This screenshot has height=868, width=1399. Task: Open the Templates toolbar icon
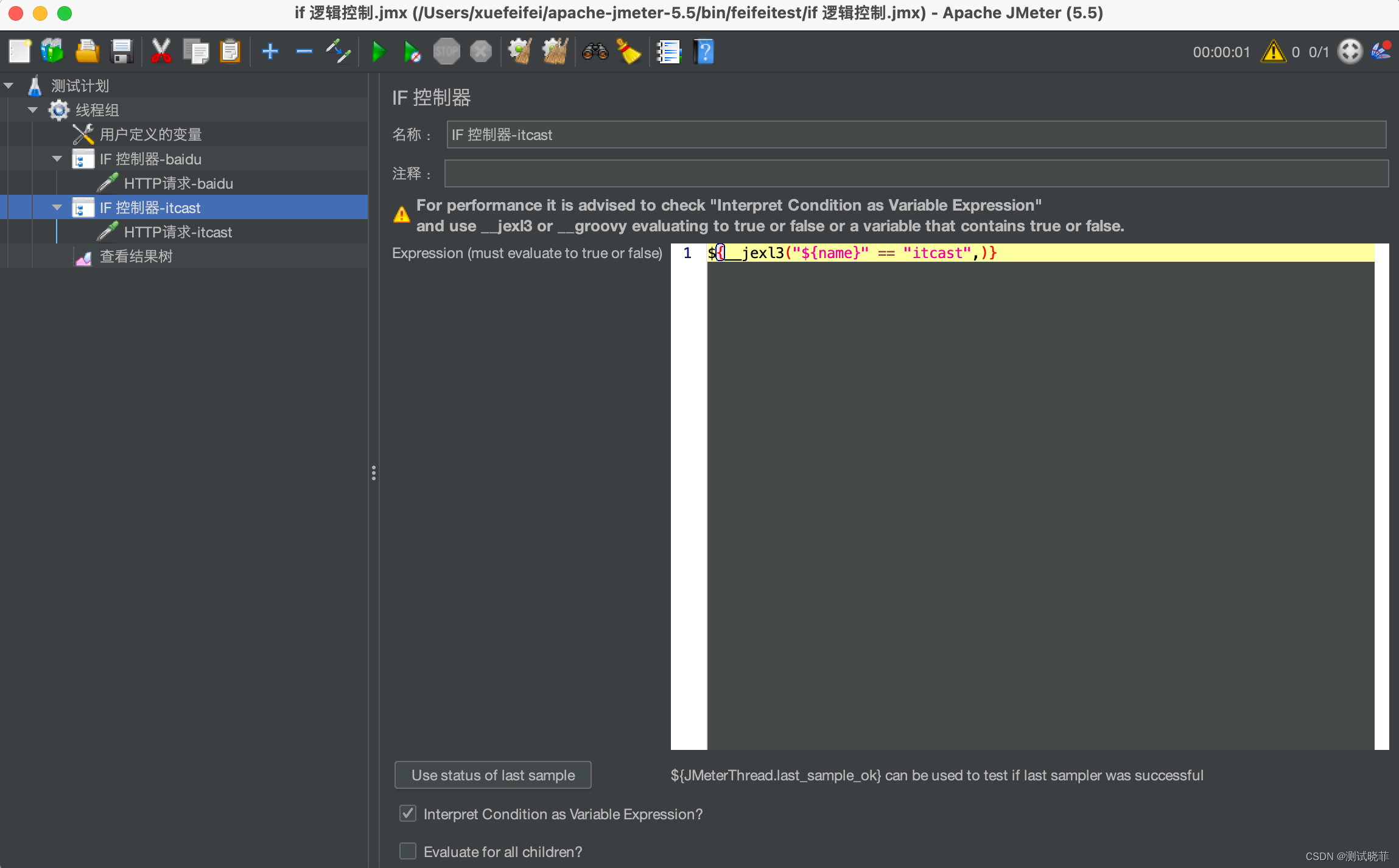pos(52,52)
